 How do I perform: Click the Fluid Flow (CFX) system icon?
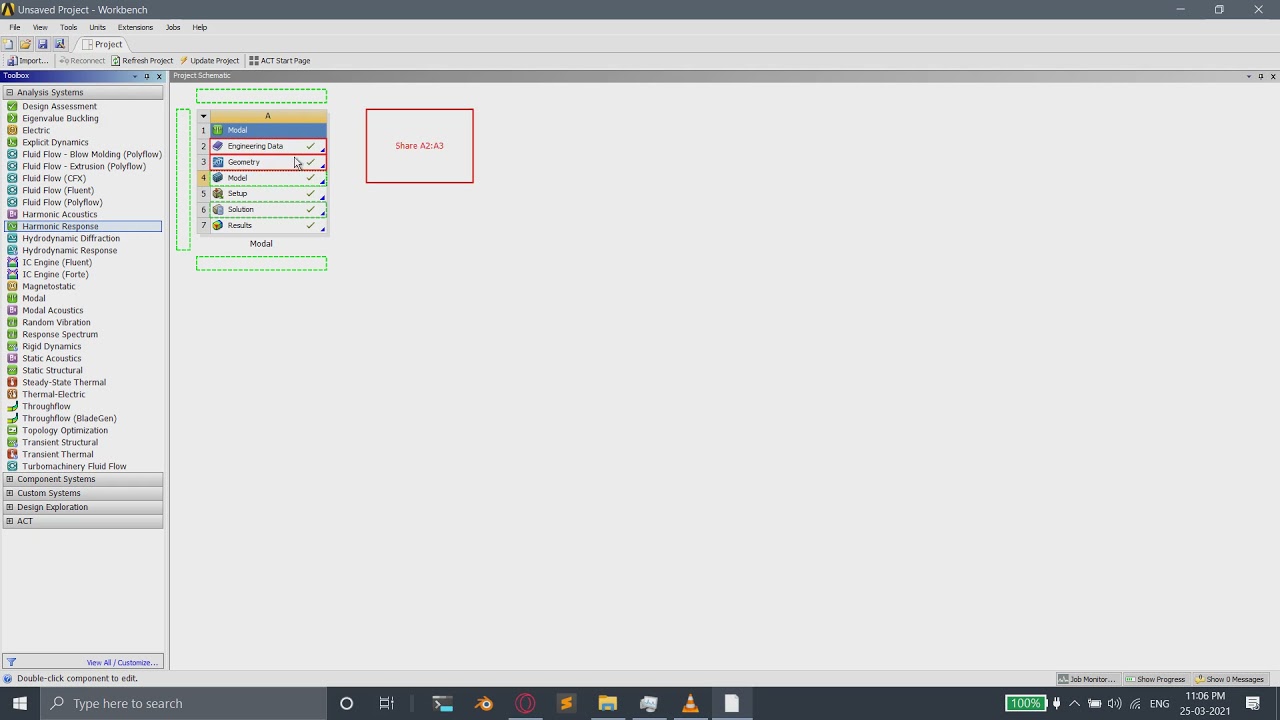point(12,178)
